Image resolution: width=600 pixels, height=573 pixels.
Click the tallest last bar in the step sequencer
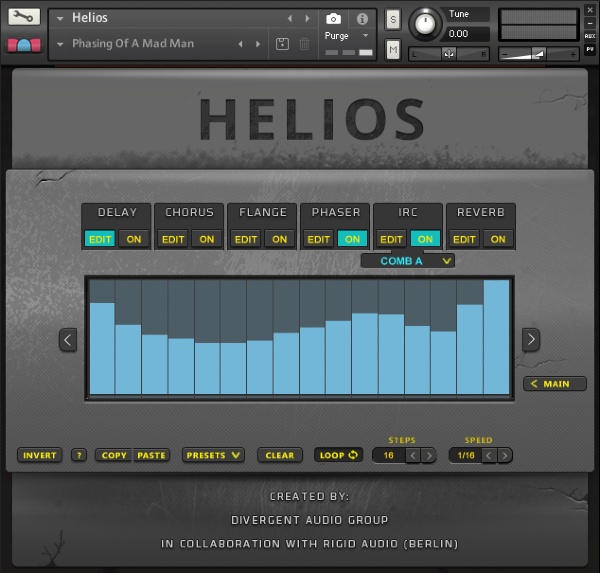[x=496, y=337]
